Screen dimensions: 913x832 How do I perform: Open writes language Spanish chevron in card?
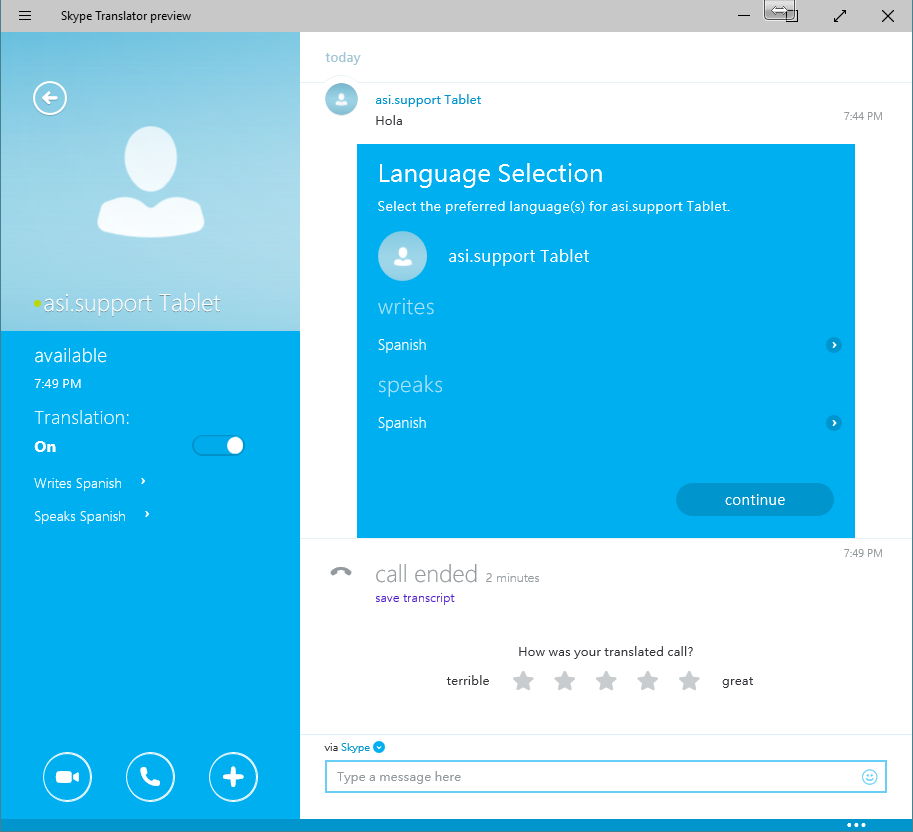coord(833,345)
